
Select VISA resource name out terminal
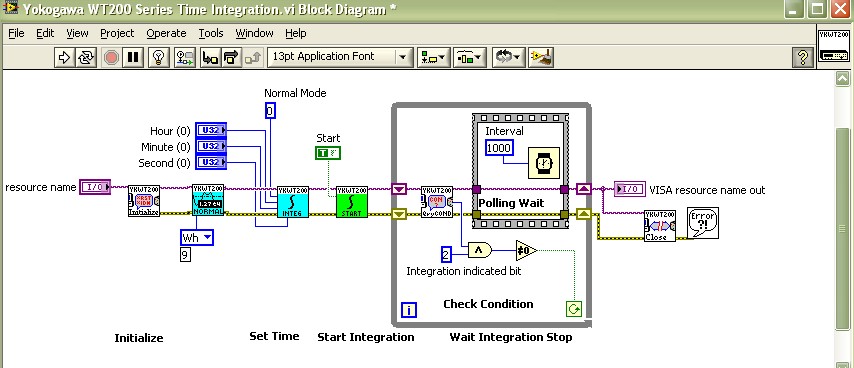click(x=630, y=189)
